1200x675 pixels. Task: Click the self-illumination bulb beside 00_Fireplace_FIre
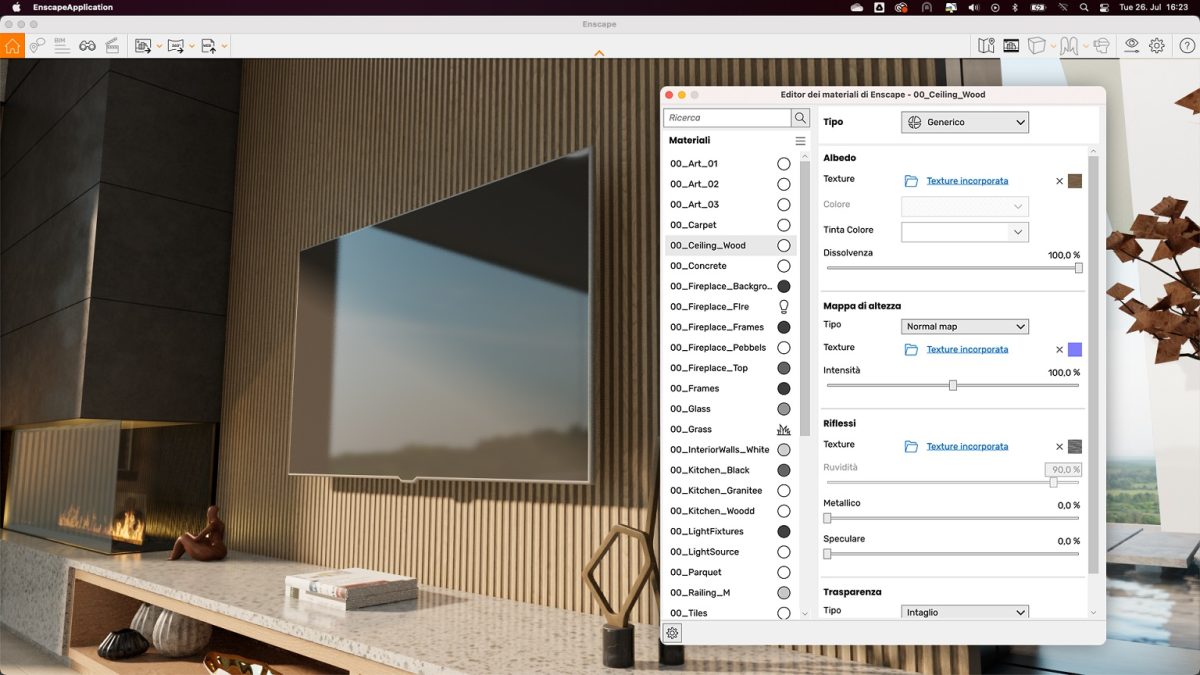(783, 306)
